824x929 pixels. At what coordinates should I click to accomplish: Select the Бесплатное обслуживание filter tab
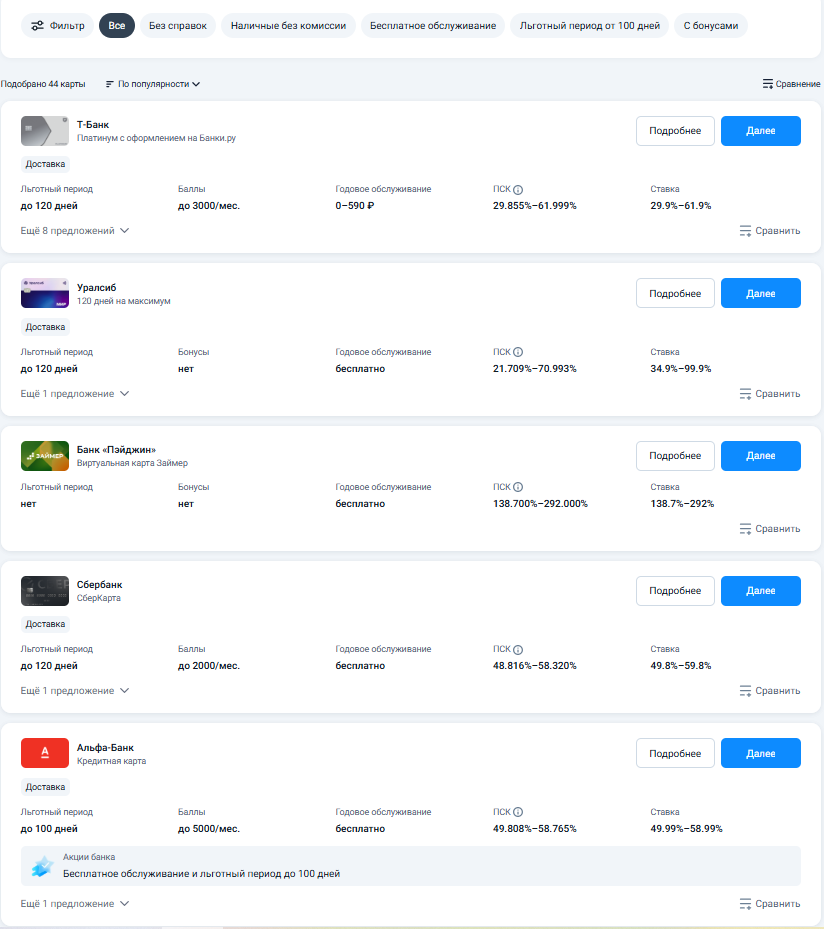[433, 25]
